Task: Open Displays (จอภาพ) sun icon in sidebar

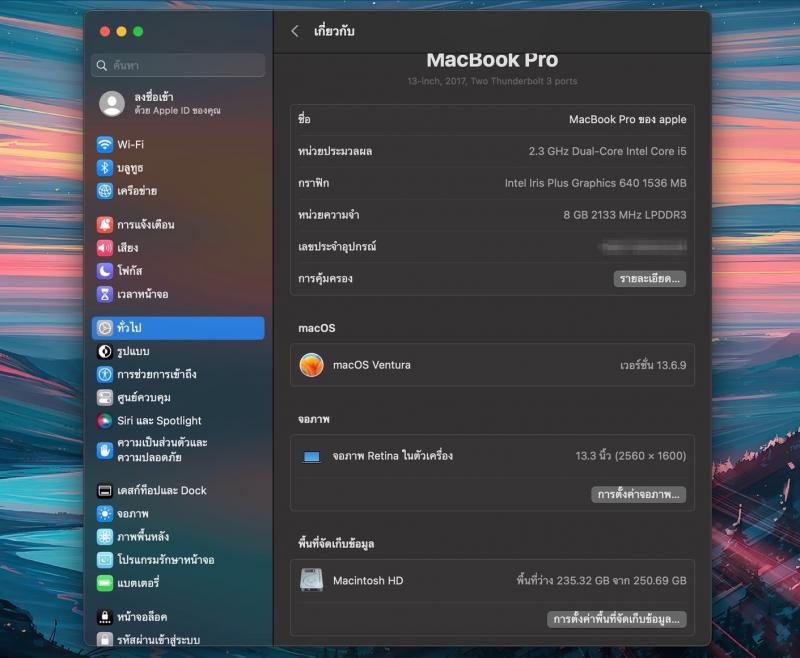Action: click(105, 514)
